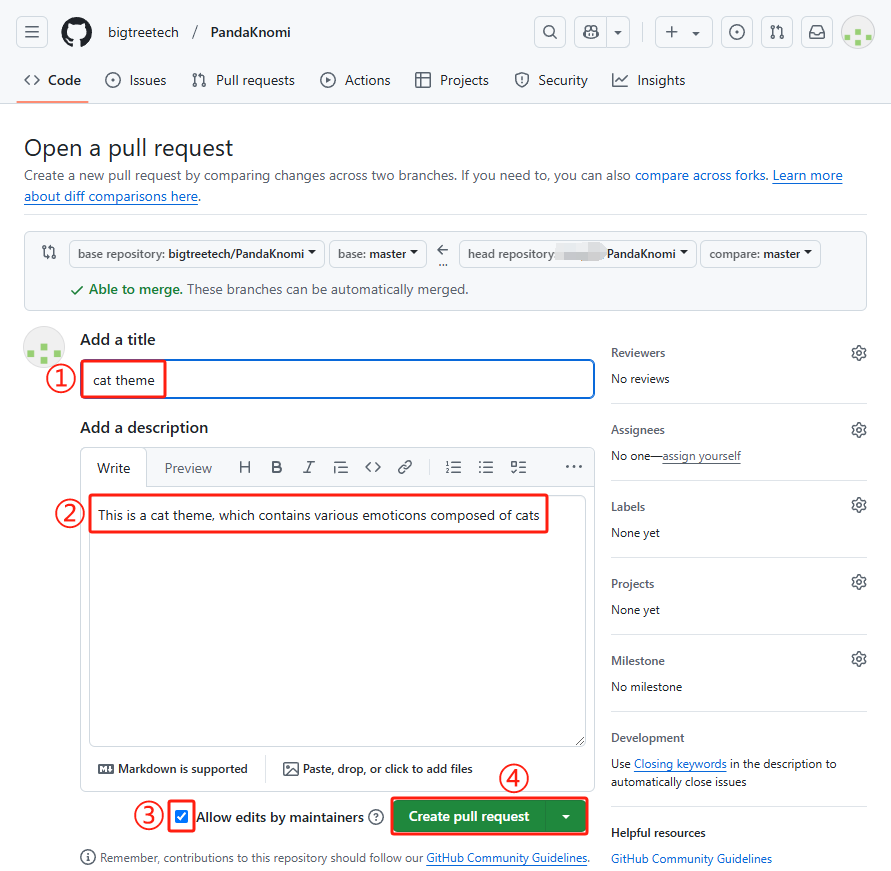Open notifications inbox icon
Image resolution: width=891 pixels, height=871 pixels.
817,32
